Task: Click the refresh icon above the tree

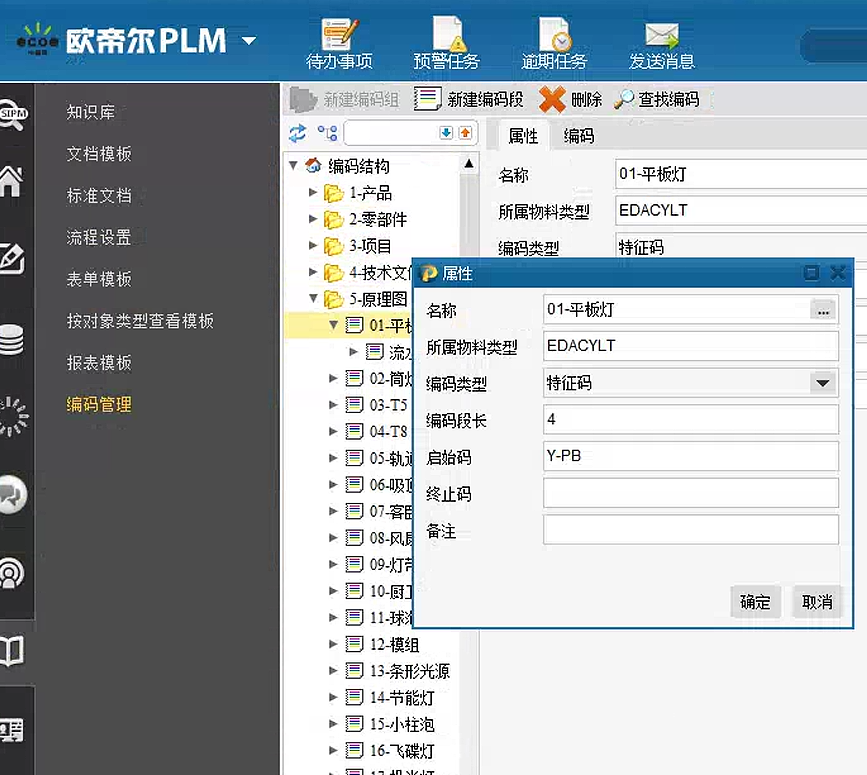Action: pos(297,133)
